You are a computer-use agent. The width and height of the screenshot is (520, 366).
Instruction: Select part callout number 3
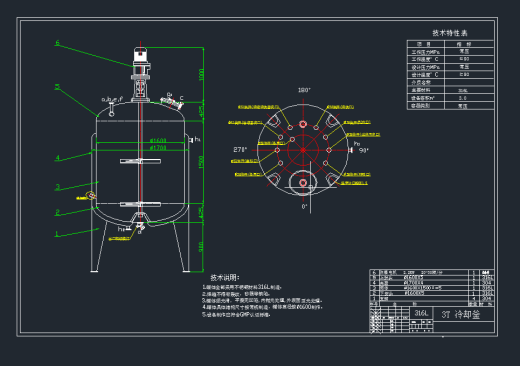point(58,187)
